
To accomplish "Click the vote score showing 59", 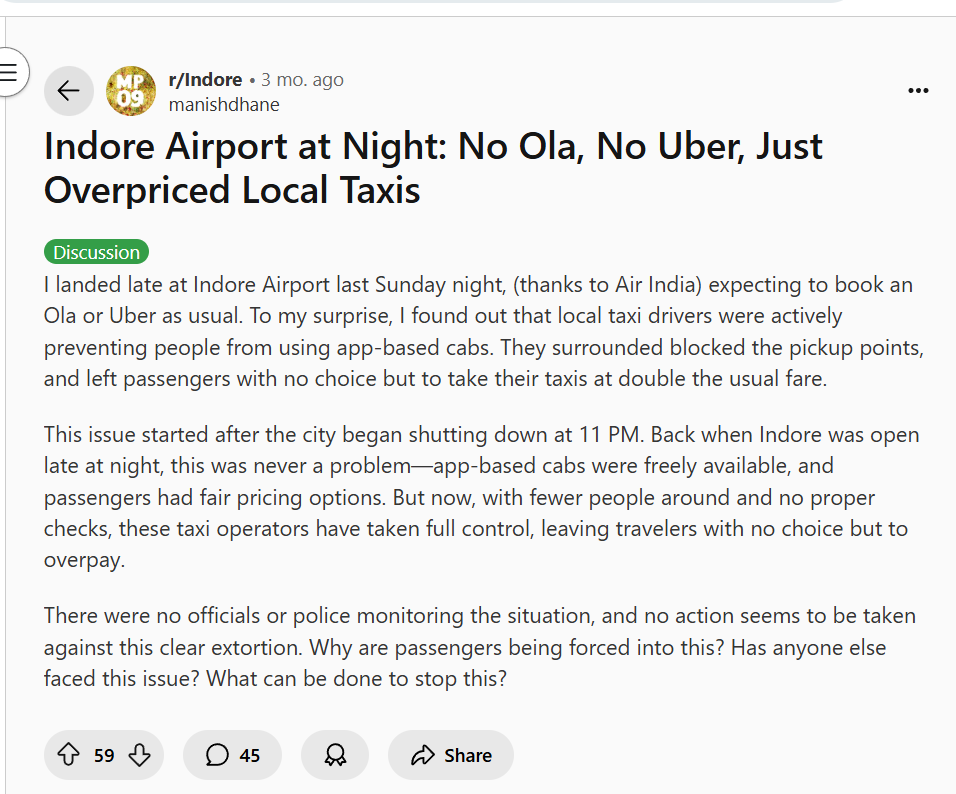I will click(104, 755).
